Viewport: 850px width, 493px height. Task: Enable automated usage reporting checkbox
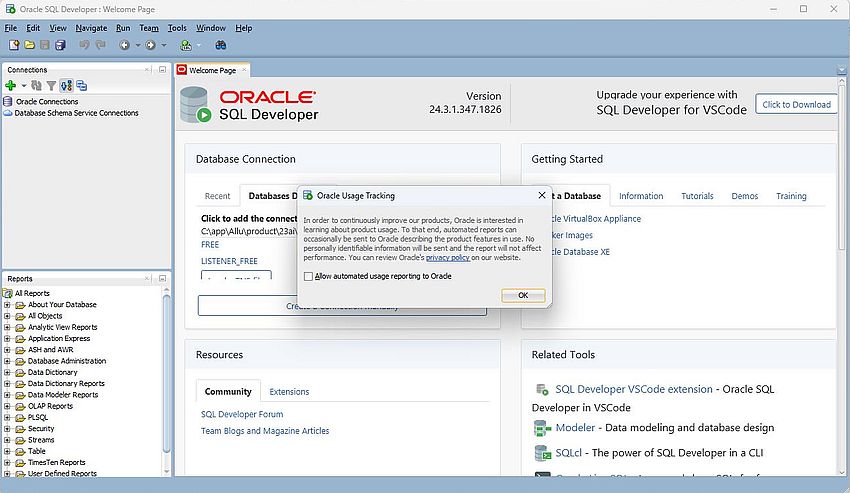click(308, 276)
